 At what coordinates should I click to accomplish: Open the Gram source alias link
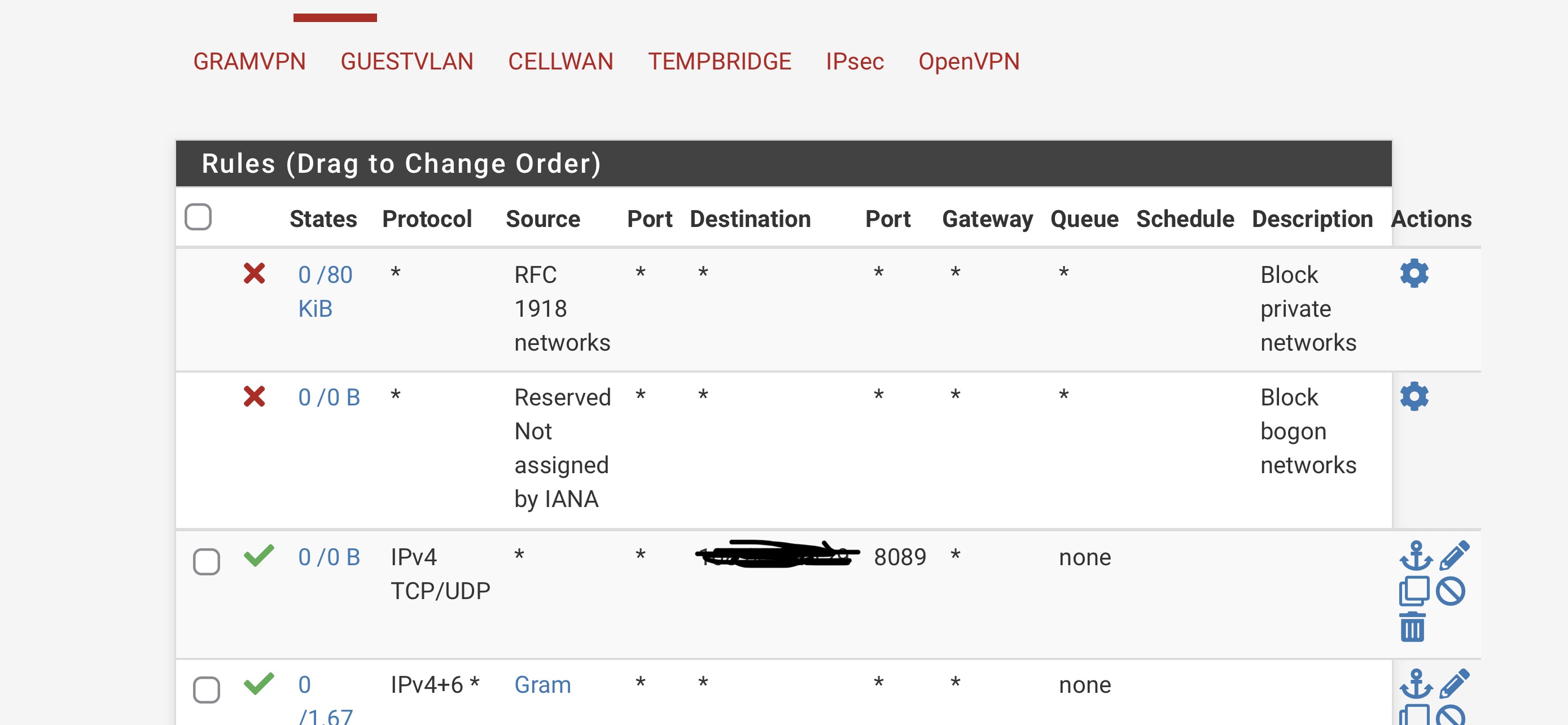coord(542,685)
